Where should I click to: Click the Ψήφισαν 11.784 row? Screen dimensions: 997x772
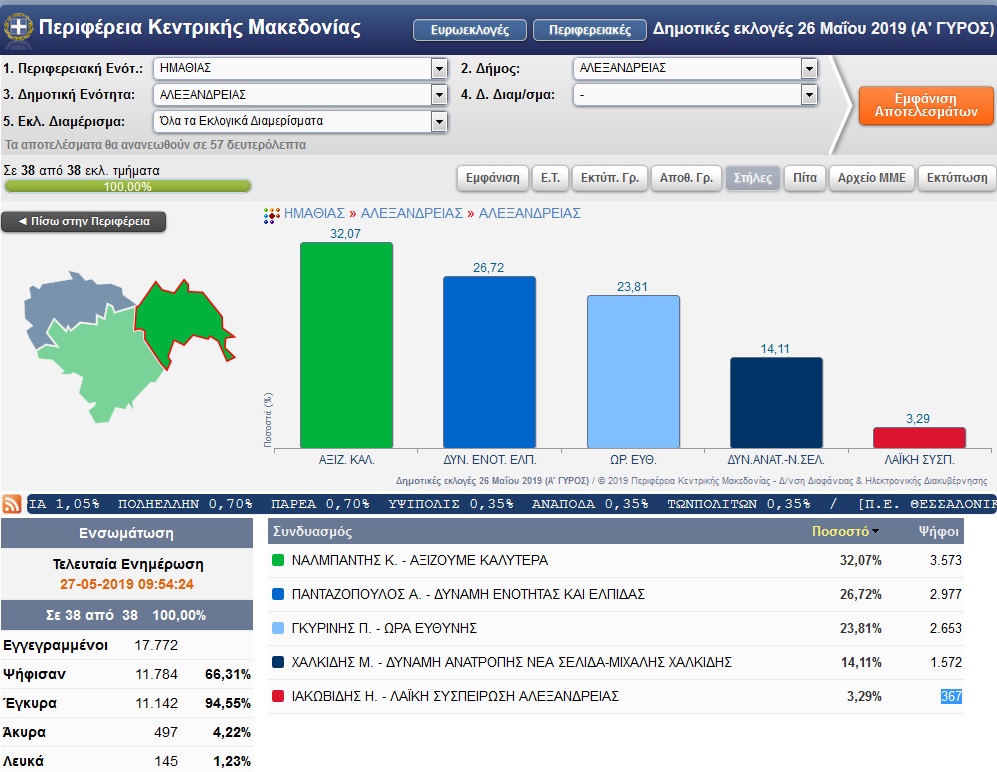coord(127,674)
